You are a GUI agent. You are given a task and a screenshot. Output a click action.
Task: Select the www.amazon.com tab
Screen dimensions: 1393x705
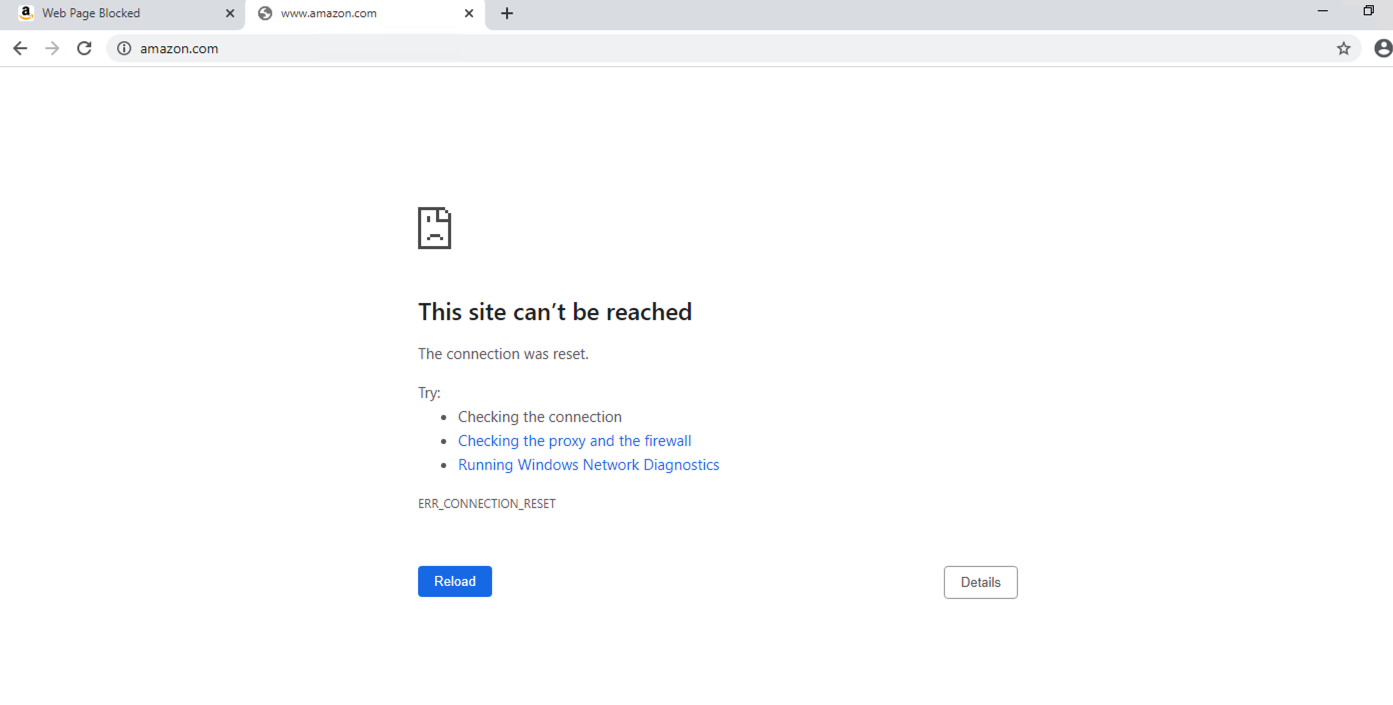pyautogui.click(x=340, y=14)
